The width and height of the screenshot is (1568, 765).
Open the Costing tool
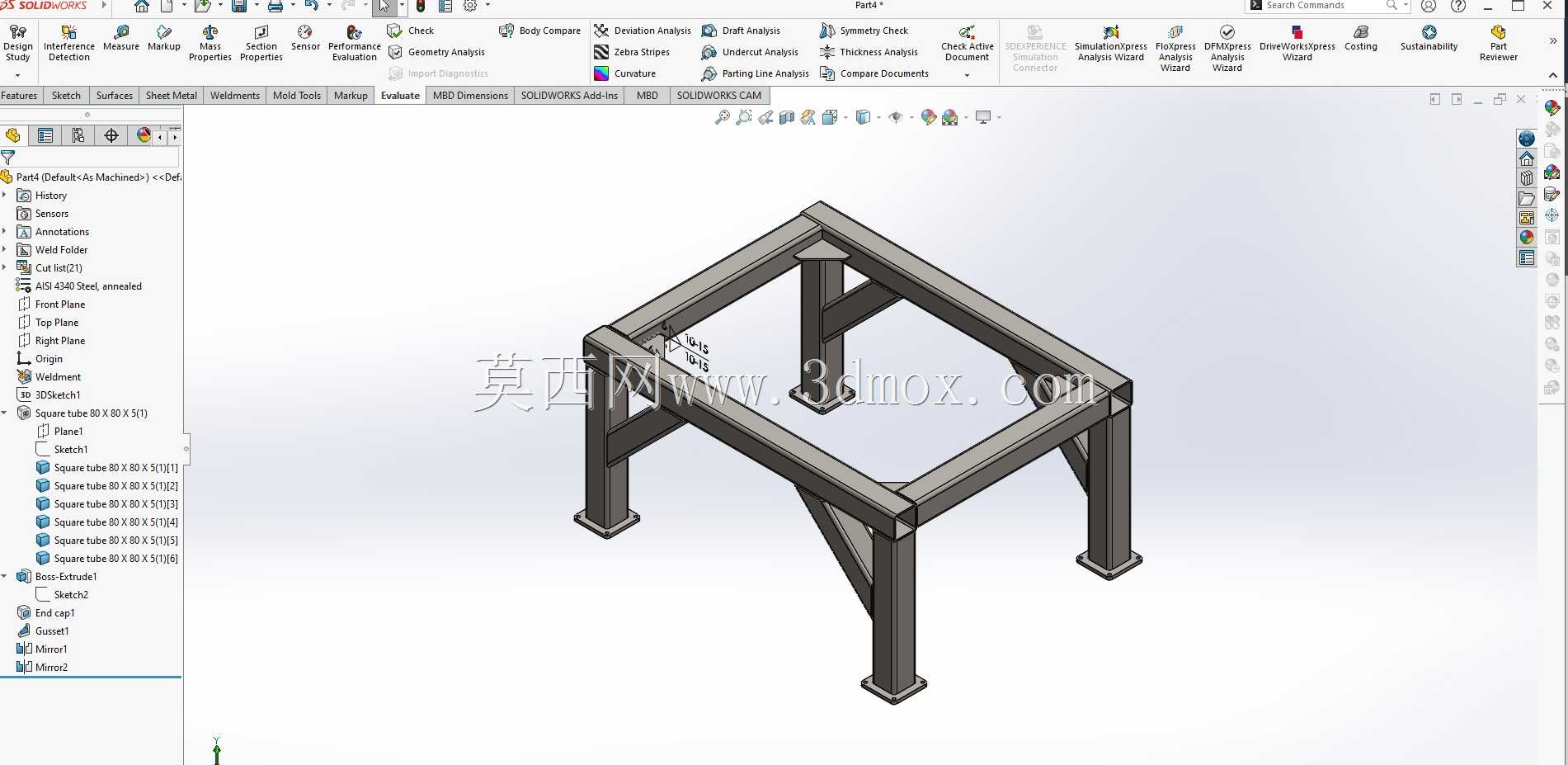[x=1361, y=39]
